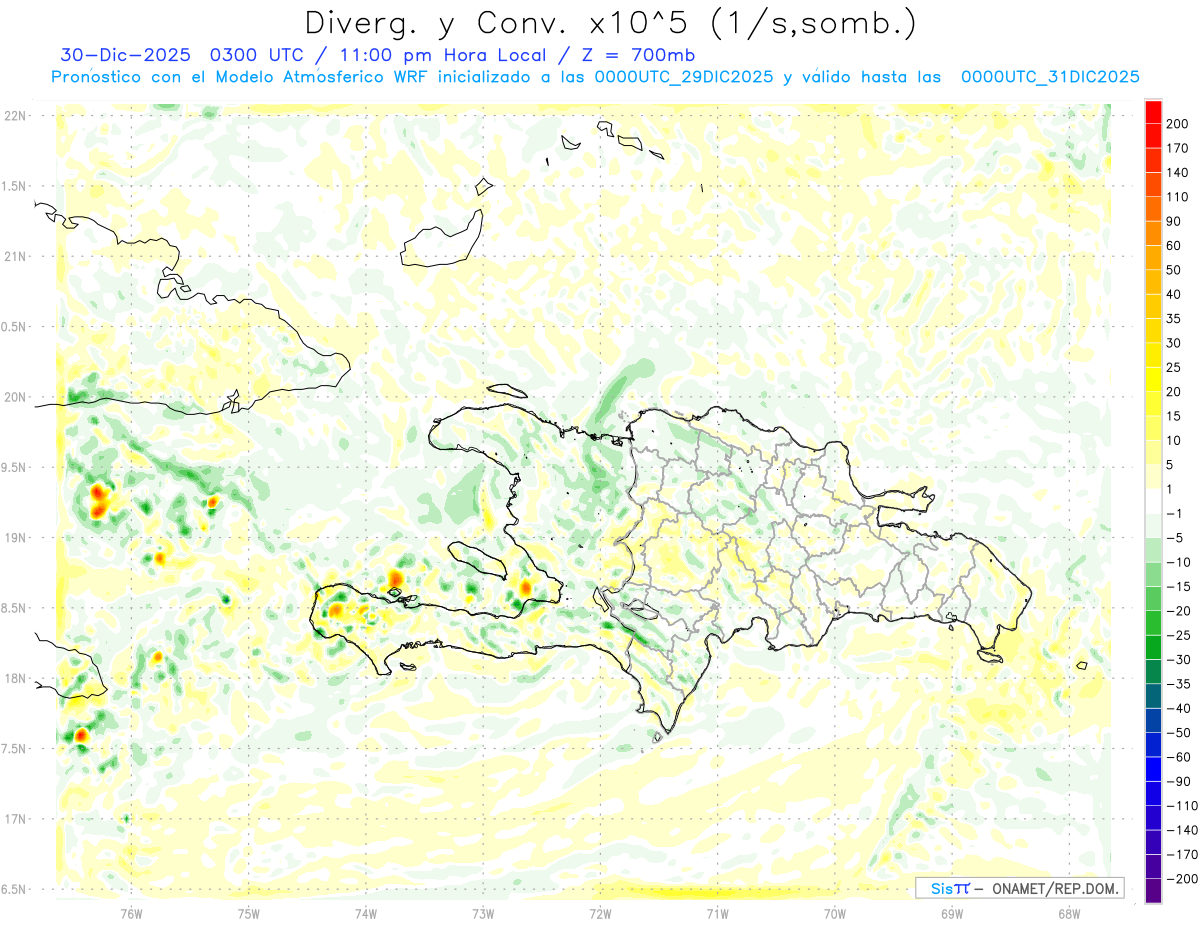
Task: Click the colorbar label '-10'
Action: (x=1180, y=562)
